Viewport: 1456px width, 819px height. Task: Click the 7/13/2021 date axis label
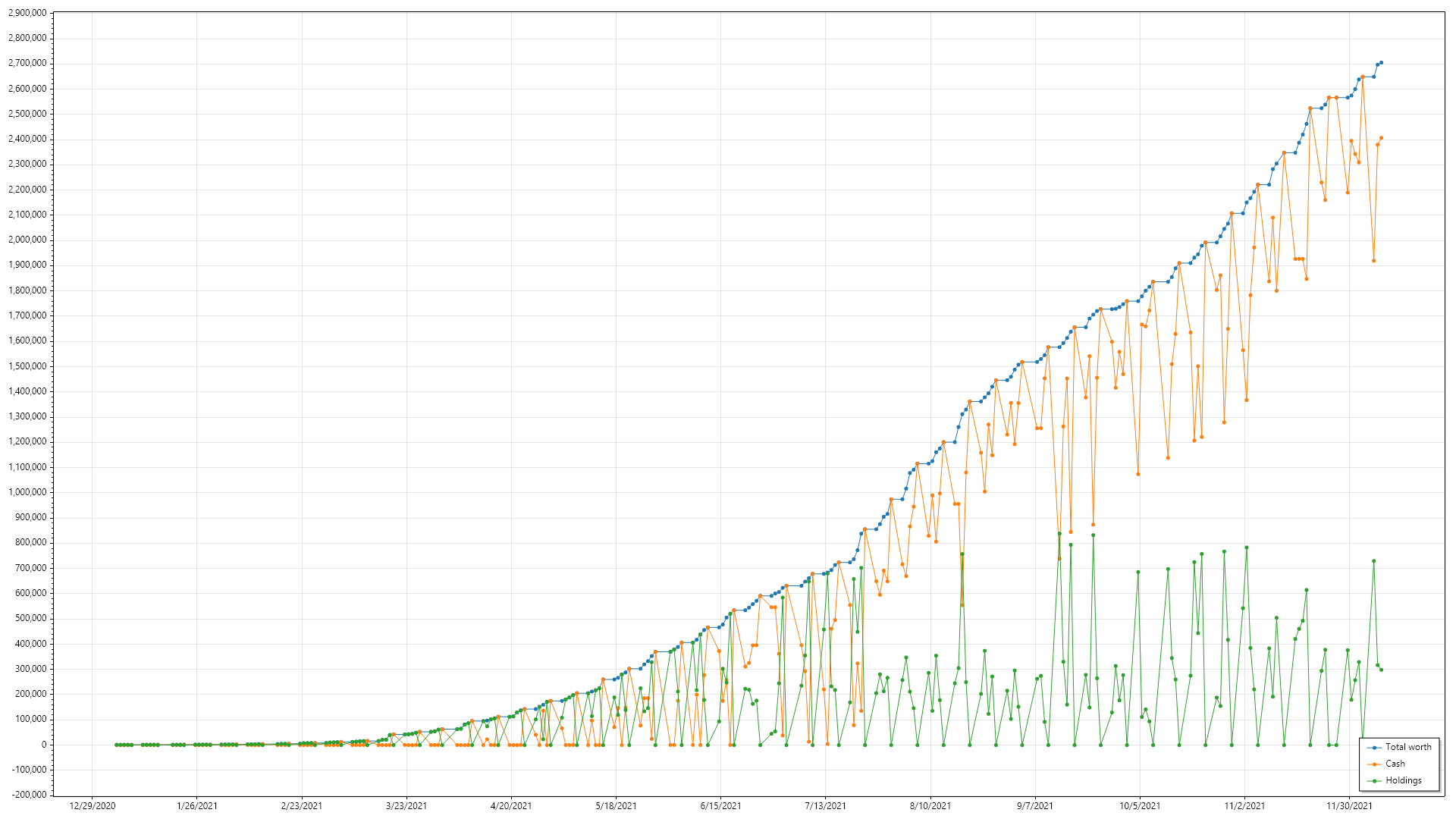(825, 805)
